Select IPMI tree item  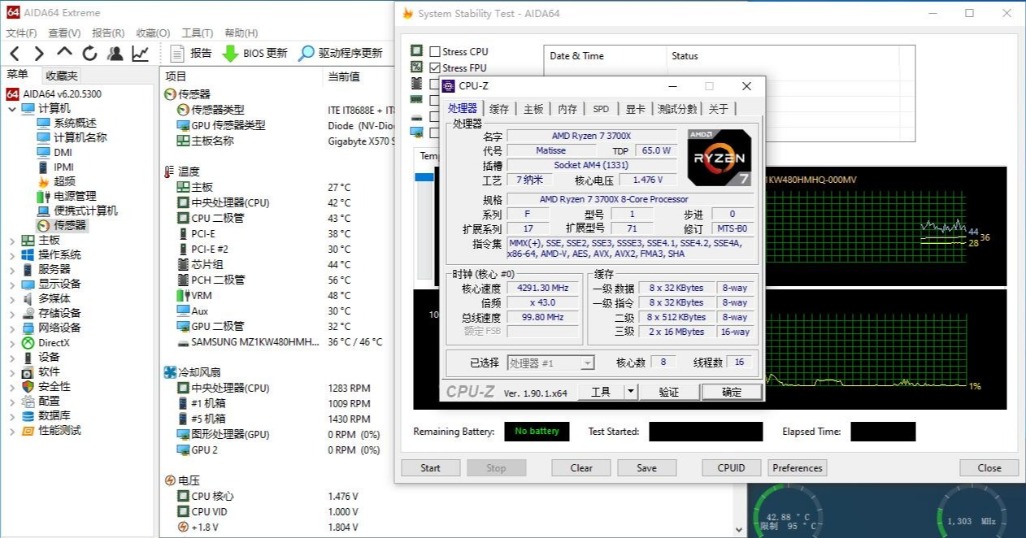click(63, 167)
